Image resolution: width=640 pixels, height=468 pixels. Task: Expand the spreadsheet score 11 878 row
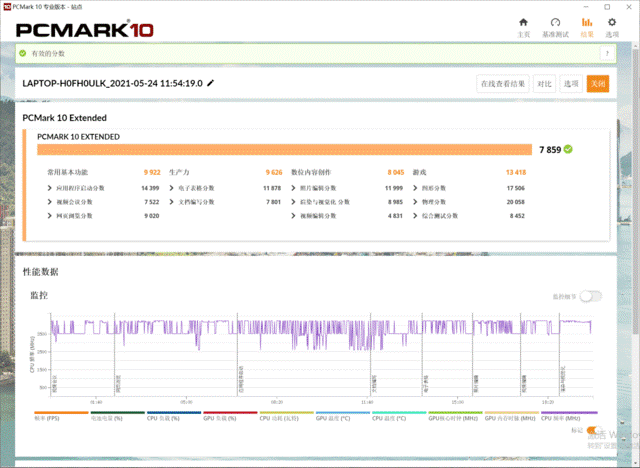(x=225, y=188)
